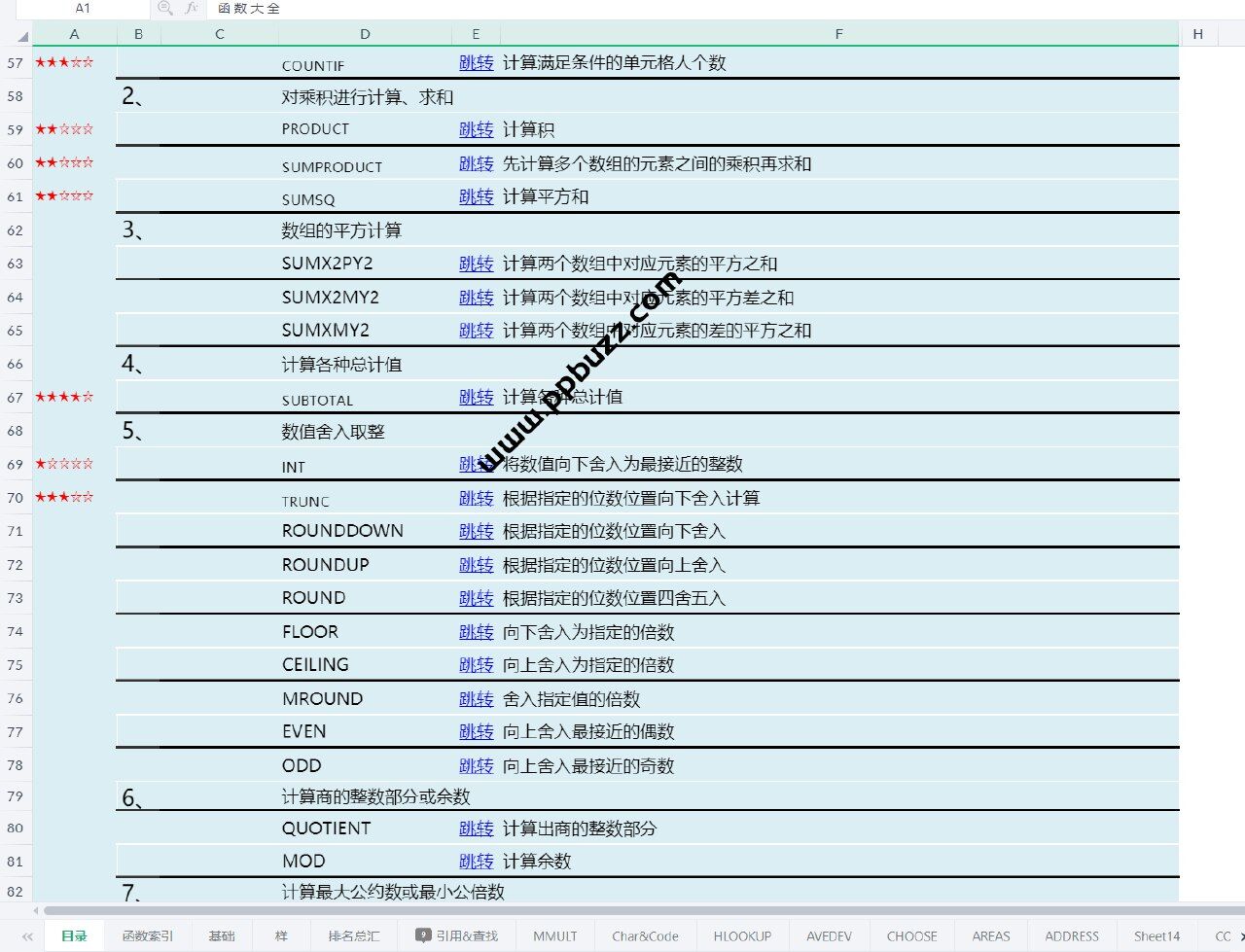This screenshot has height=952, width=1245.
Task: Click the cell 向上舍入最接近的奇数
Action: tap(588, 766)
